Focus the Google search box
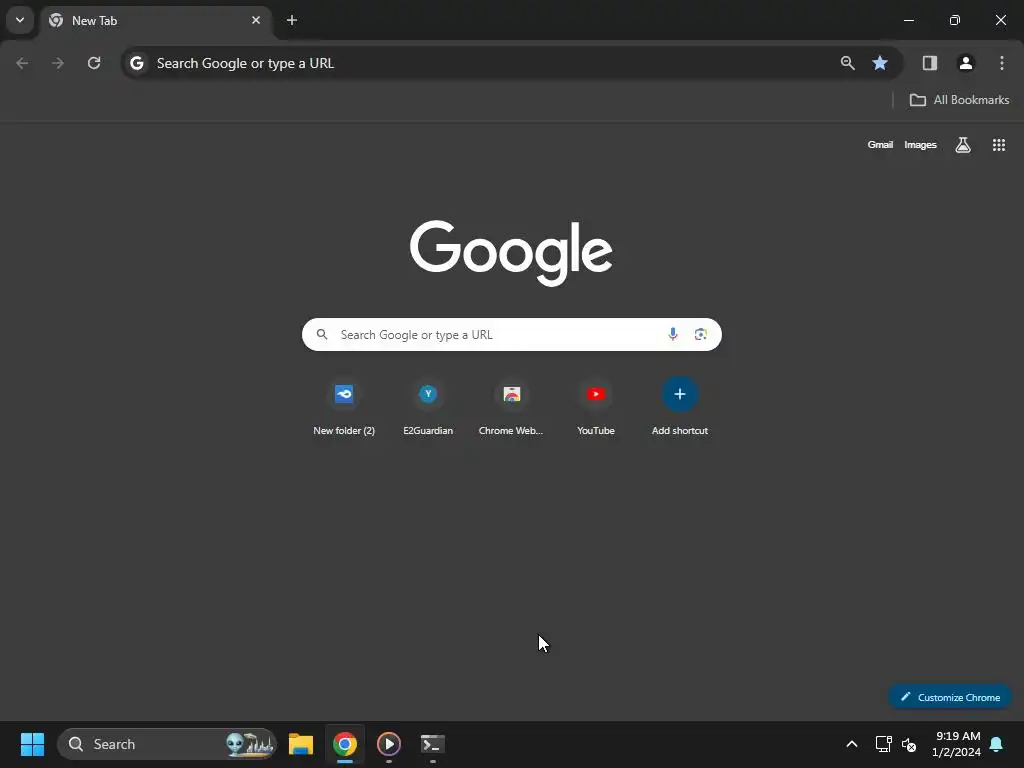This screenshot has width=1024, height=768. (x=511, y=334)
